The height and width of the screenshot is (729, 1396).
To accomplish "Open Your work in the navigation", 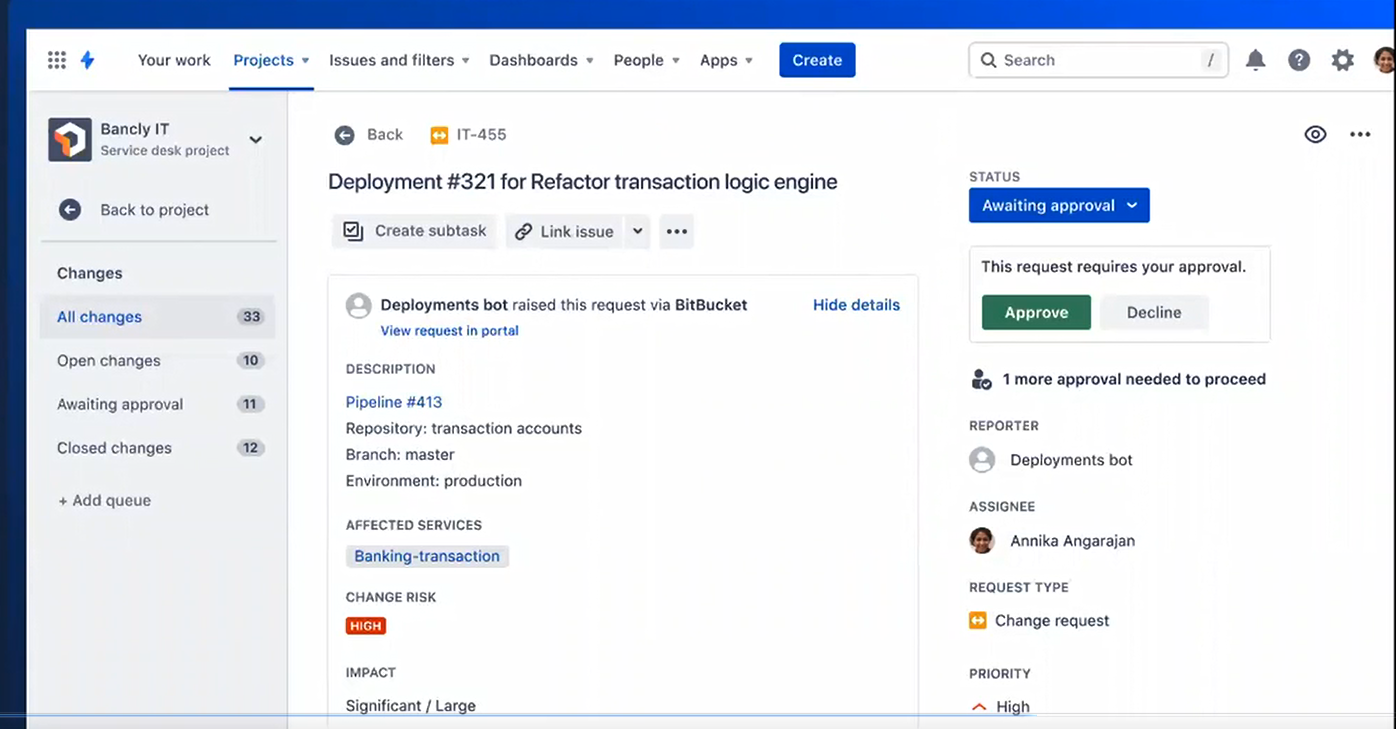I will (x=174, y=60).
